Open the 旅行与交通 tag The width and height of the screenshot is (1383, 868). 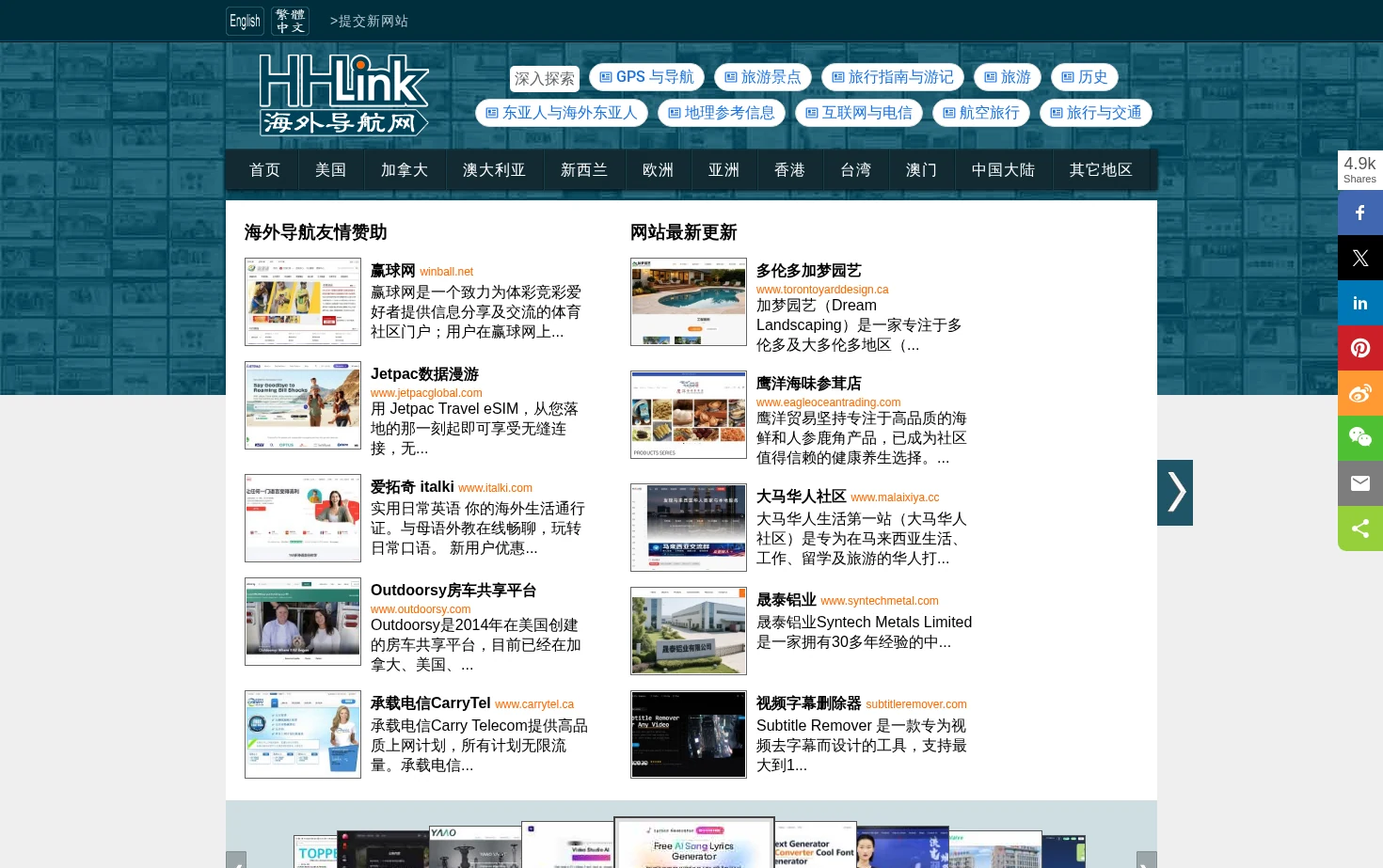1096,113
